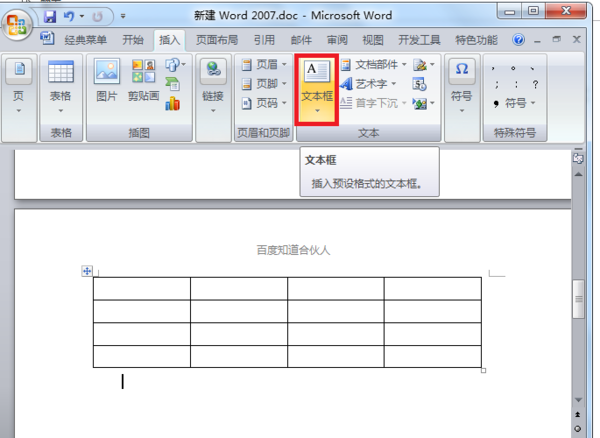Insert the 。 full stop symbol

click(x=513, y=68)
